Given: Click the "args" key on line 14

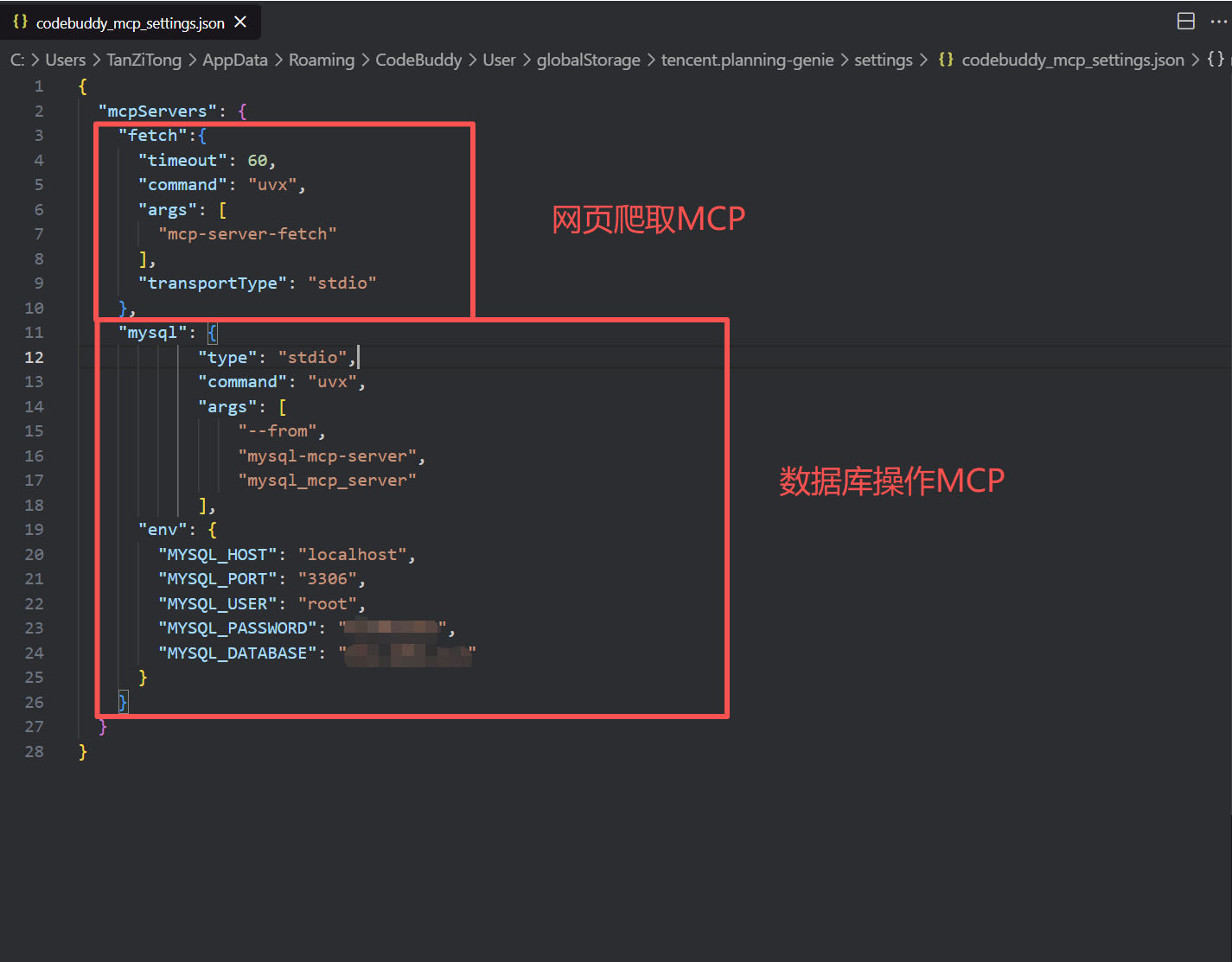Looking at the screenshot, I should 227,406.
